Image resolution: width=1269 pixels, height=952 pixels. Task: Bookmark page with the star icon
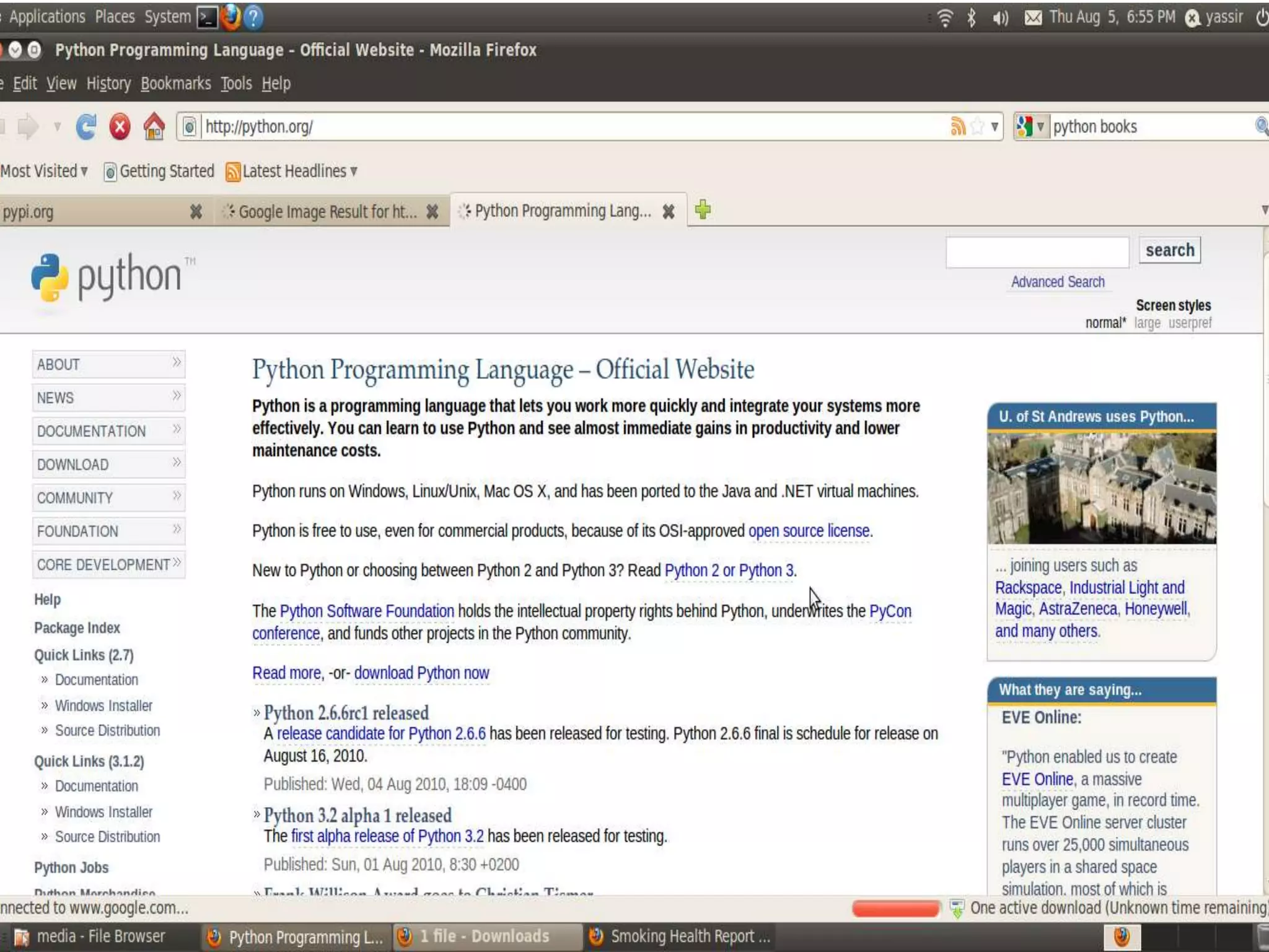point(977,127)
